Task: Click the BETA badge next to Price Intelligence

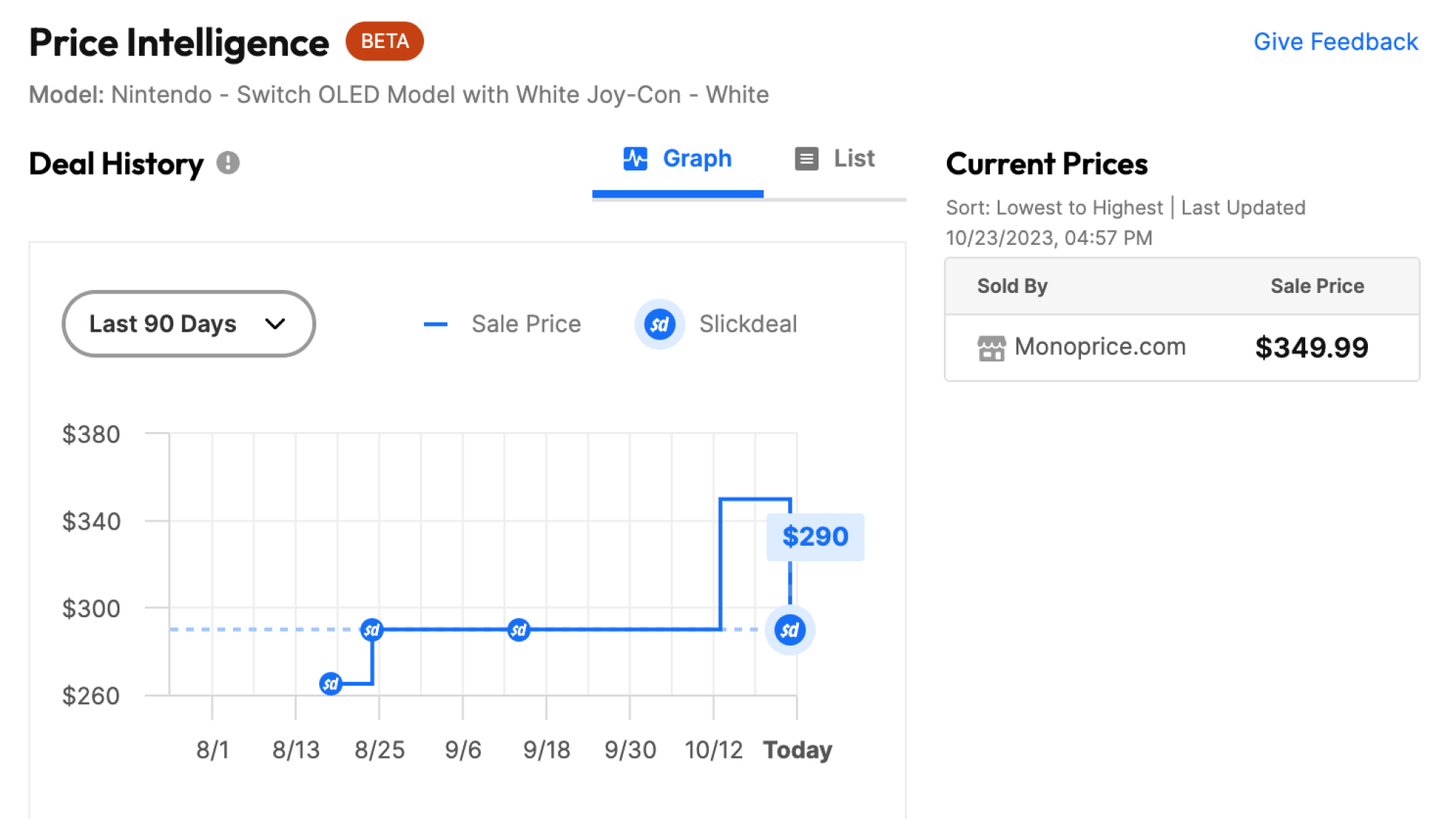Action: click(384, 41)
